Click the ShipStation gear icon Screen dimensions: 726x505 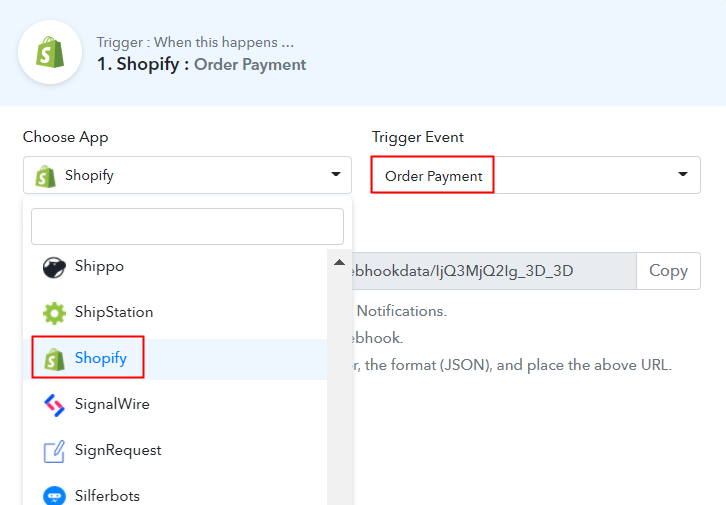(x=54, y=313)
